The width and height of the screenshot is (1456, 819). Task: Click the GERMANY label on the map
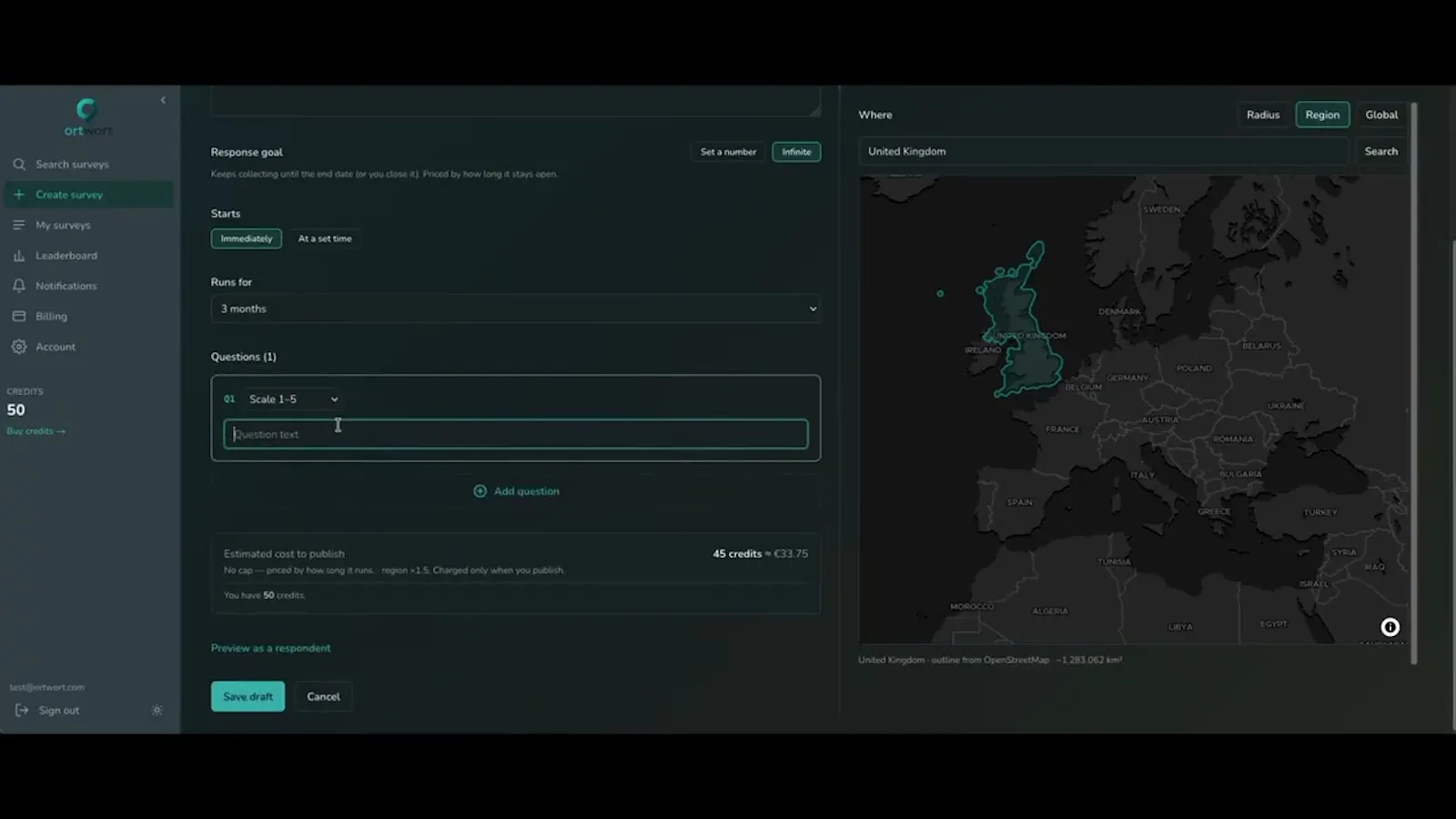[1127, 378]
